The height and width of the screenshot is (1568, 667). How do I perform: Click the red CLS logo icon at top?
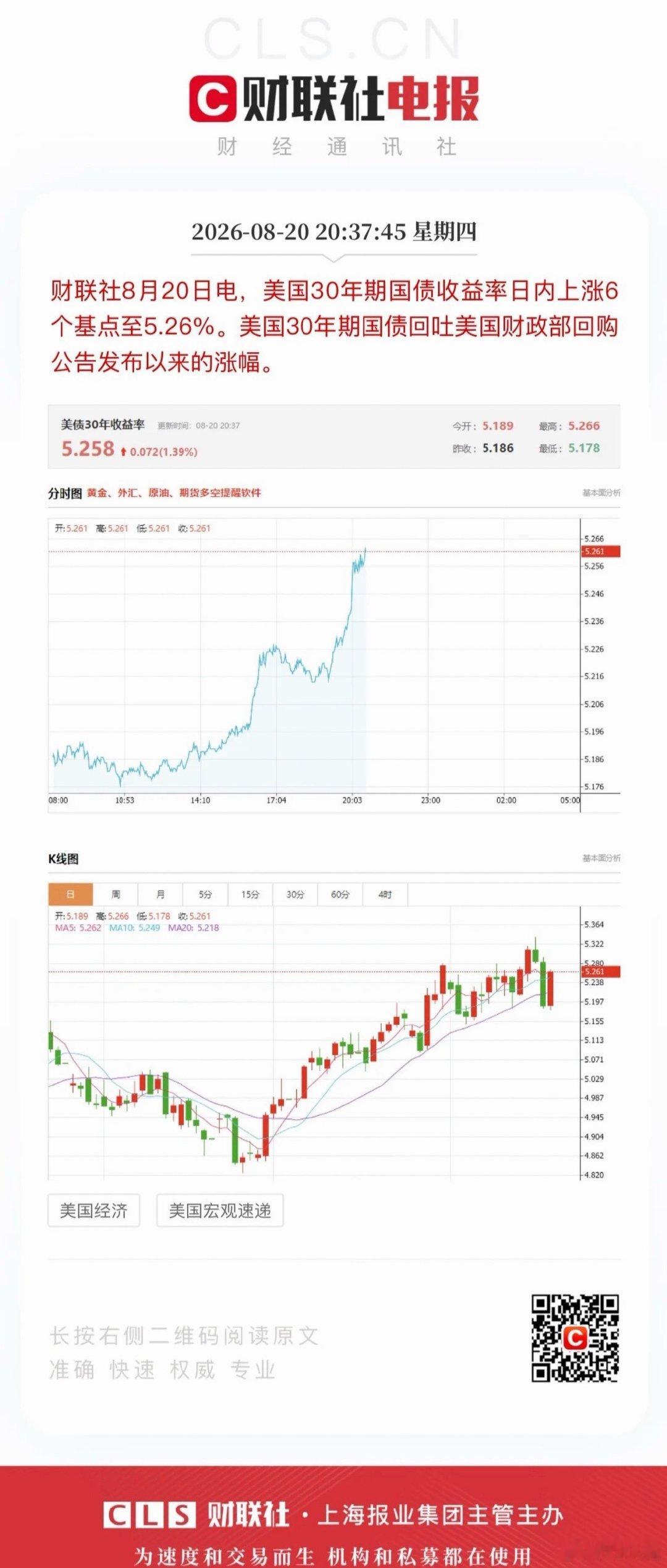pos(212,99)
